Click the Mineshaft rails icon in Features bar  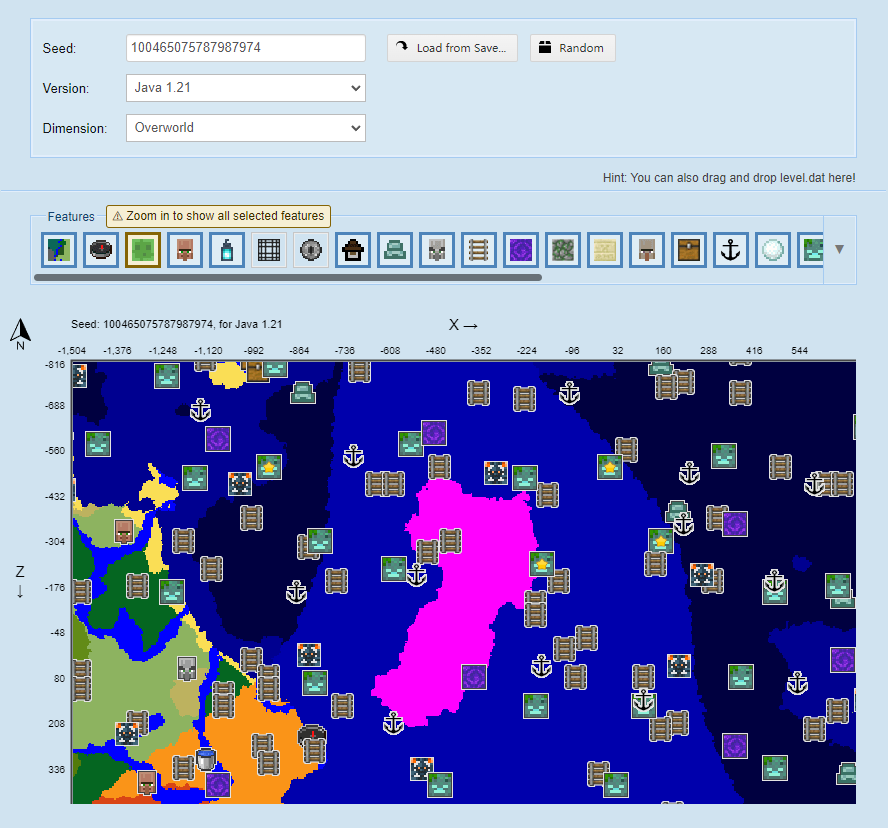(x=478, y=250)
